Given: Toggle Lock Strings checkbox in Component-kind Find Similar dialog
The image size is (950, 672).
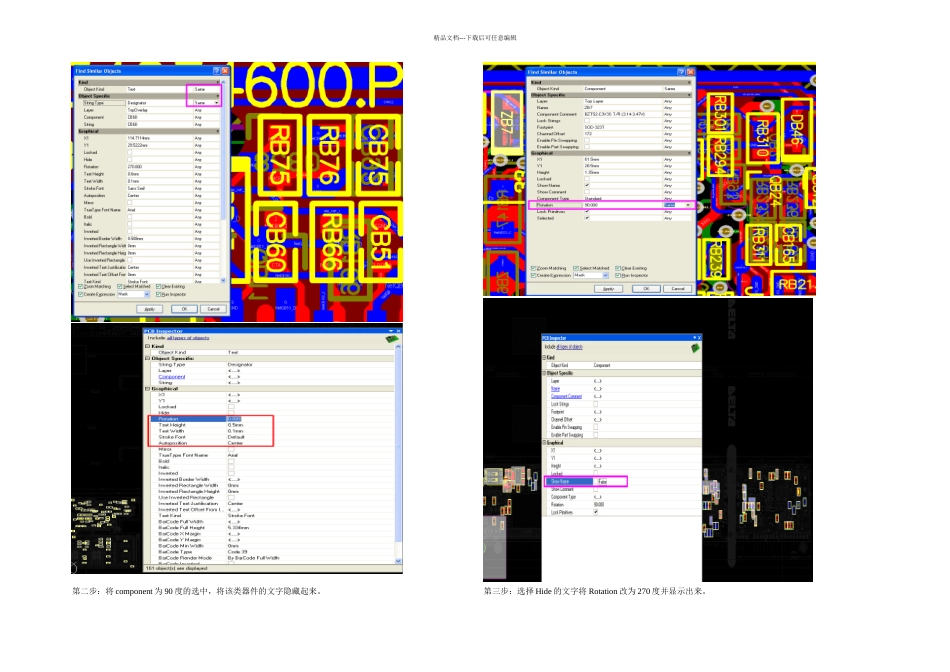Looking at the screenshot, I should pos(587,121).
